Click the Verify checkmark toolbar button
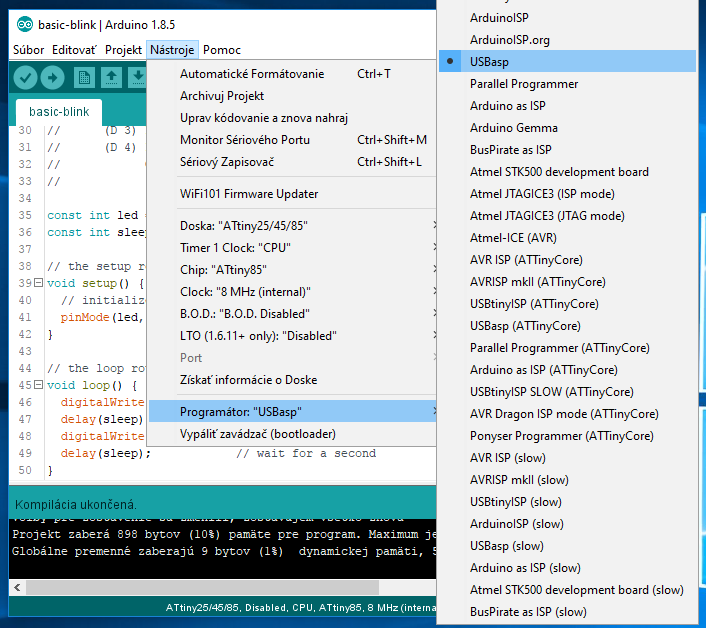 coord(25,77)
